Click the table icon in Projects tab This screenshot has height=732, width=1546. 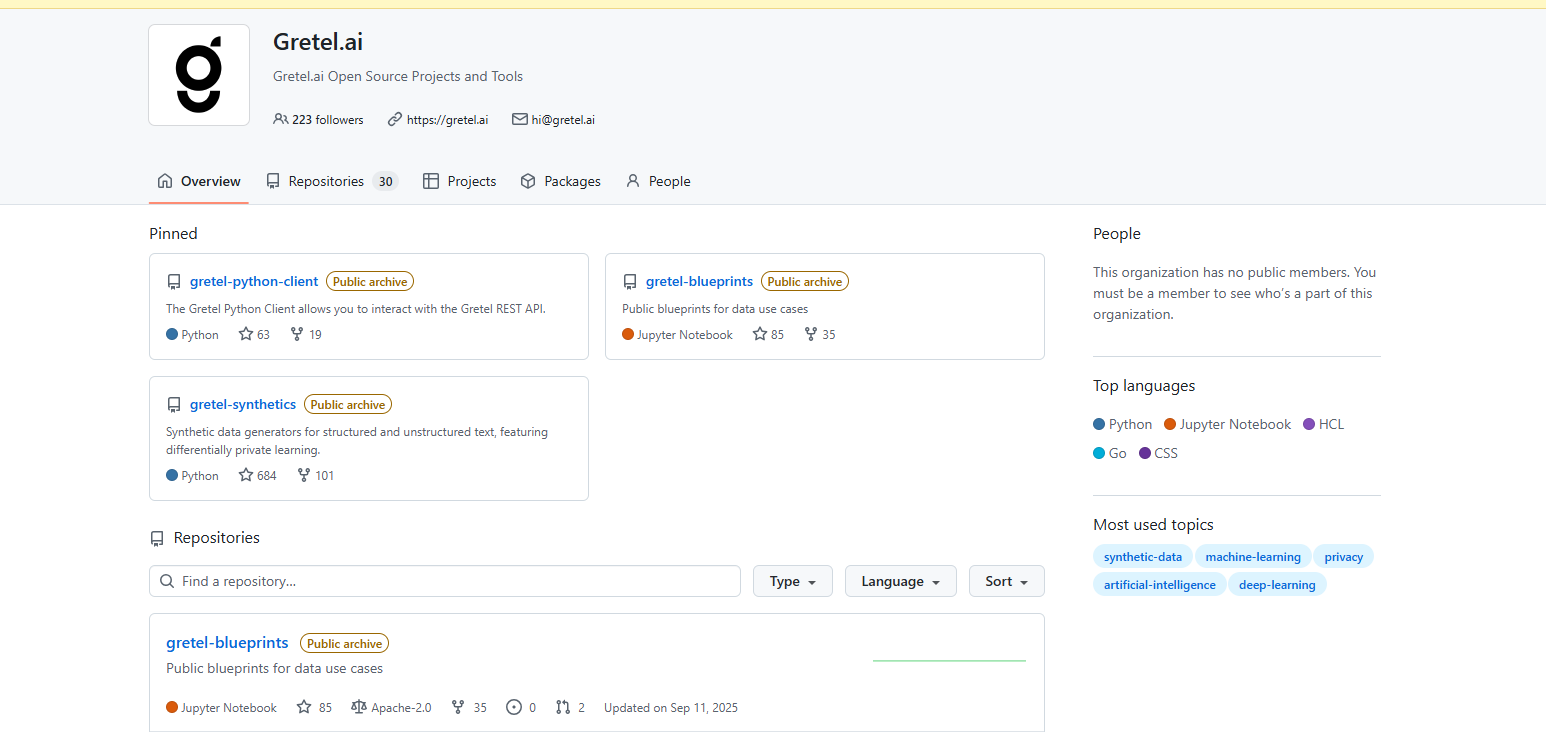tap(431, 181)
